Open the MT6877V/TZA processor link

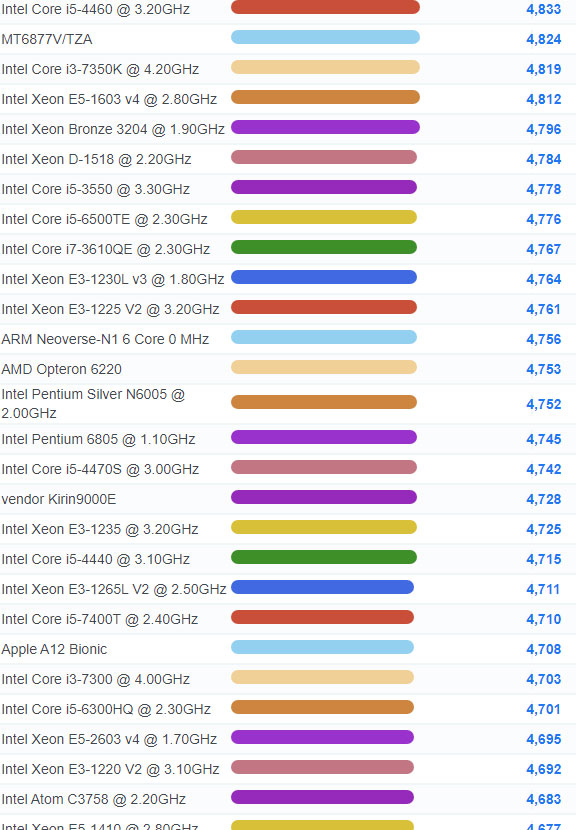pos(47,39)
